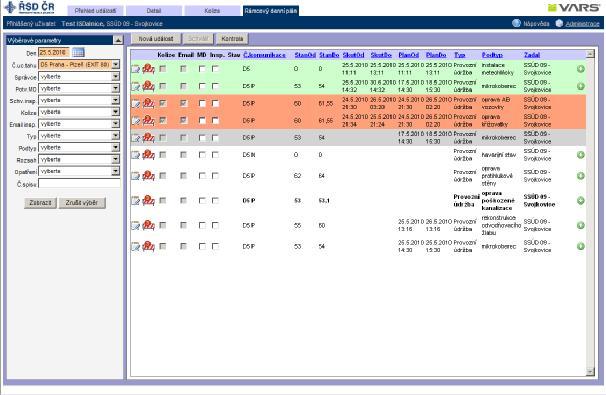The height and width of the screenshot is (395, 606).
Task: Click the Nová událost button
Action: click(156, 39)
